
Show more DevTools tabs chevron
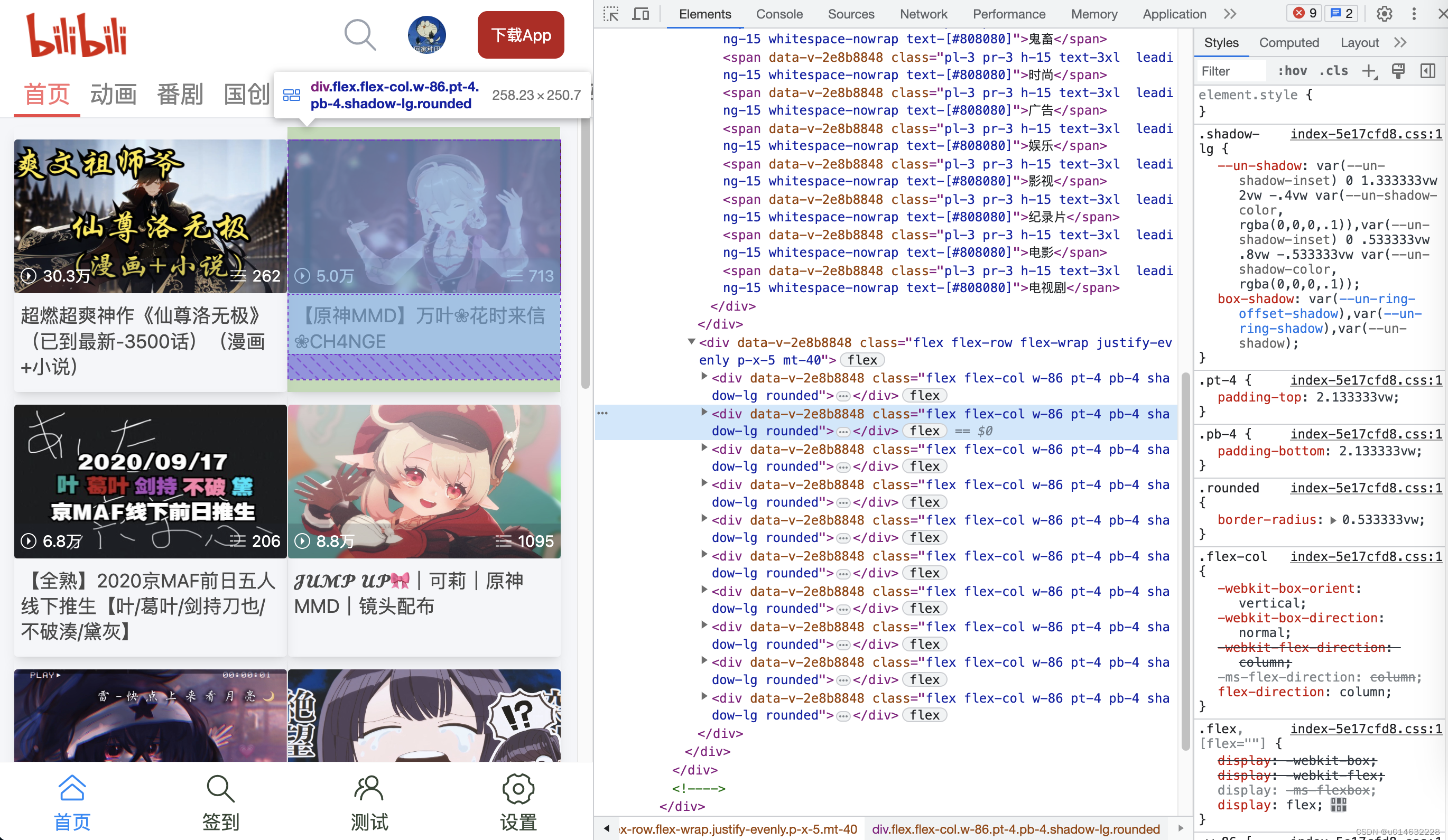click(x=1230, y=14)
